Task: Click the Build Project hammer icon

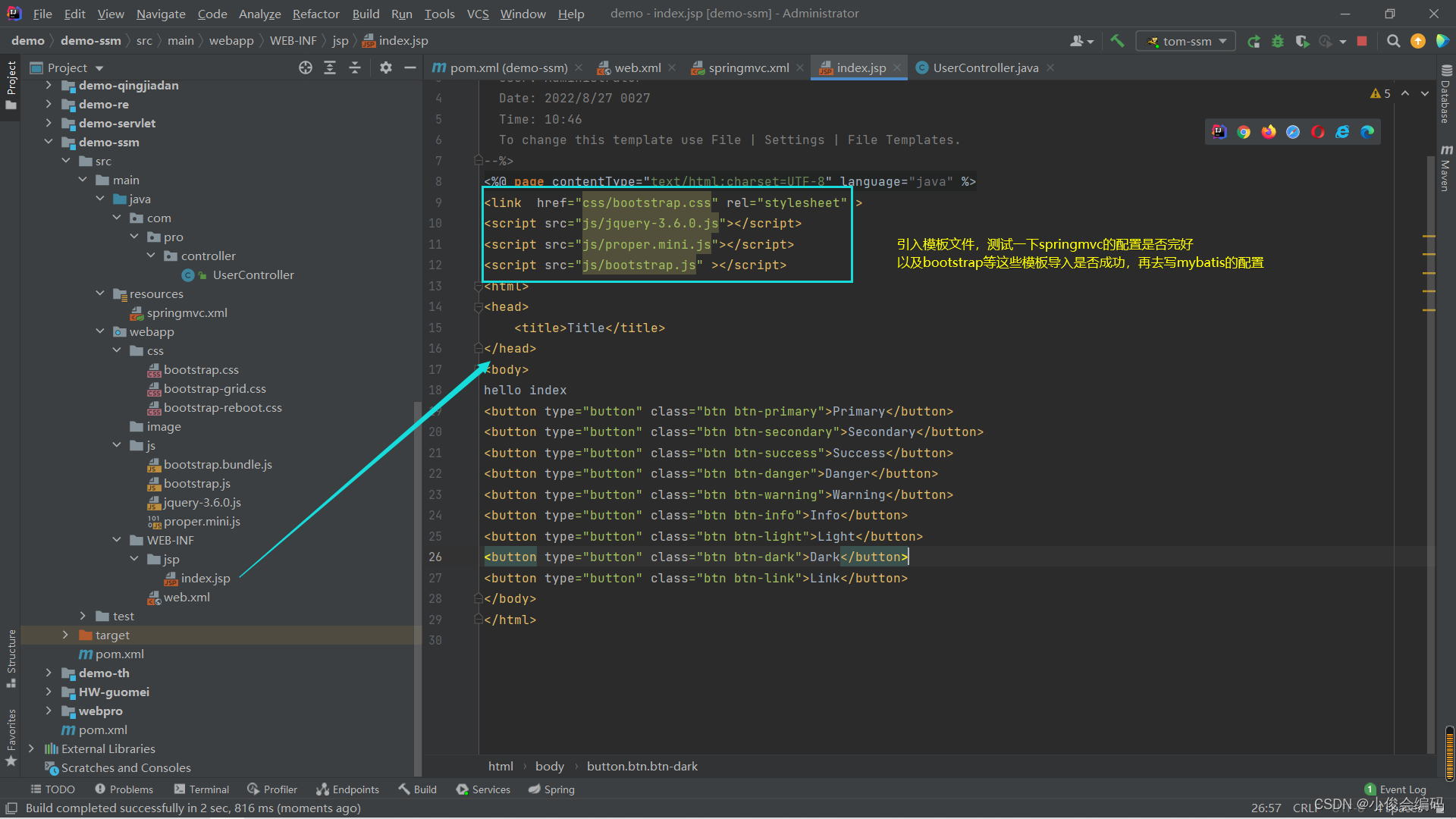Action: 1117,41
